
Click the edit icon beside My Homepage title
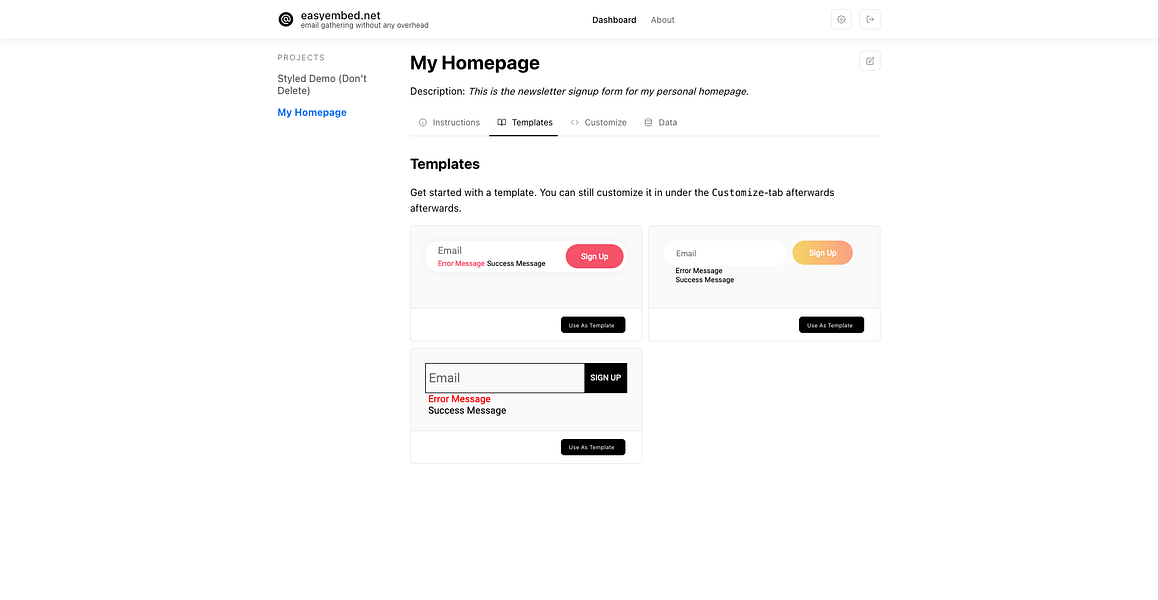click(x=869, y=60)
